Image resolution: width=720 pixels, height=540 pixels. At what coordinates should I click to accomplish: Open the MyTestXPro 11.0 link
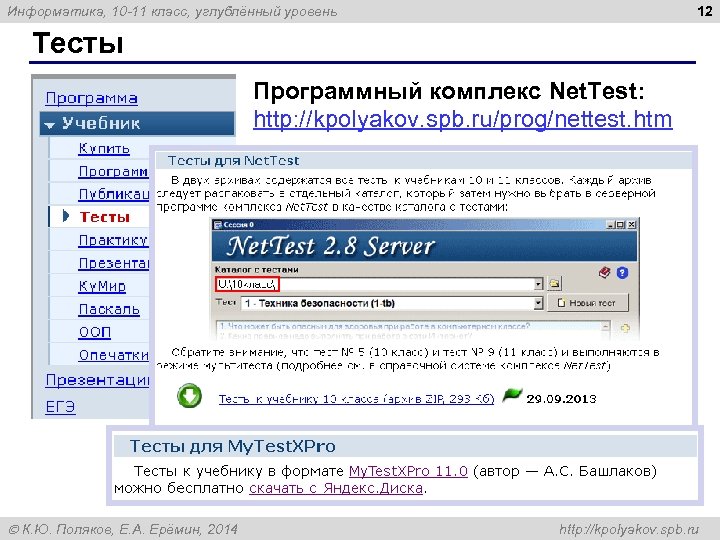pos(408,471)
